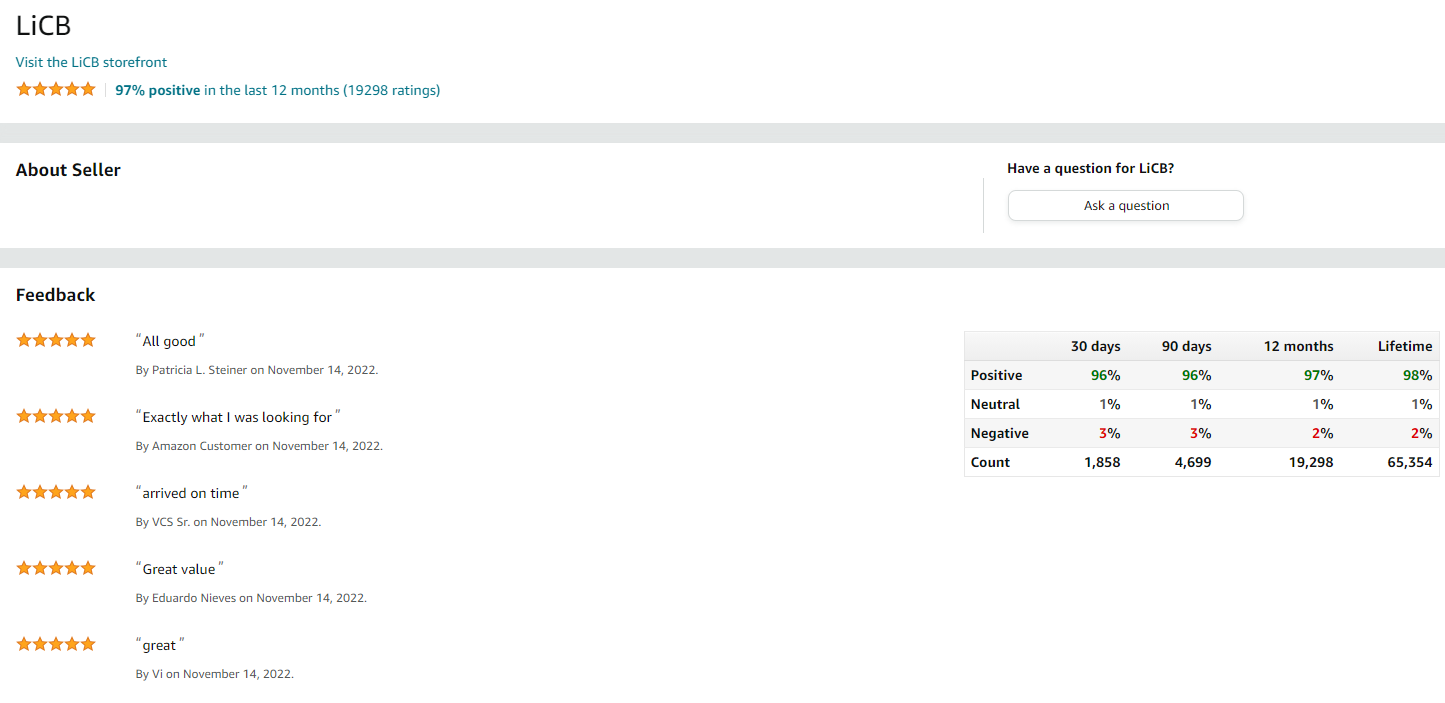The height and width of the screenshot is (703, 1445).
Task: Click the stars beside "Exactly what I was looking for"
Action: (x=56, y=416)
